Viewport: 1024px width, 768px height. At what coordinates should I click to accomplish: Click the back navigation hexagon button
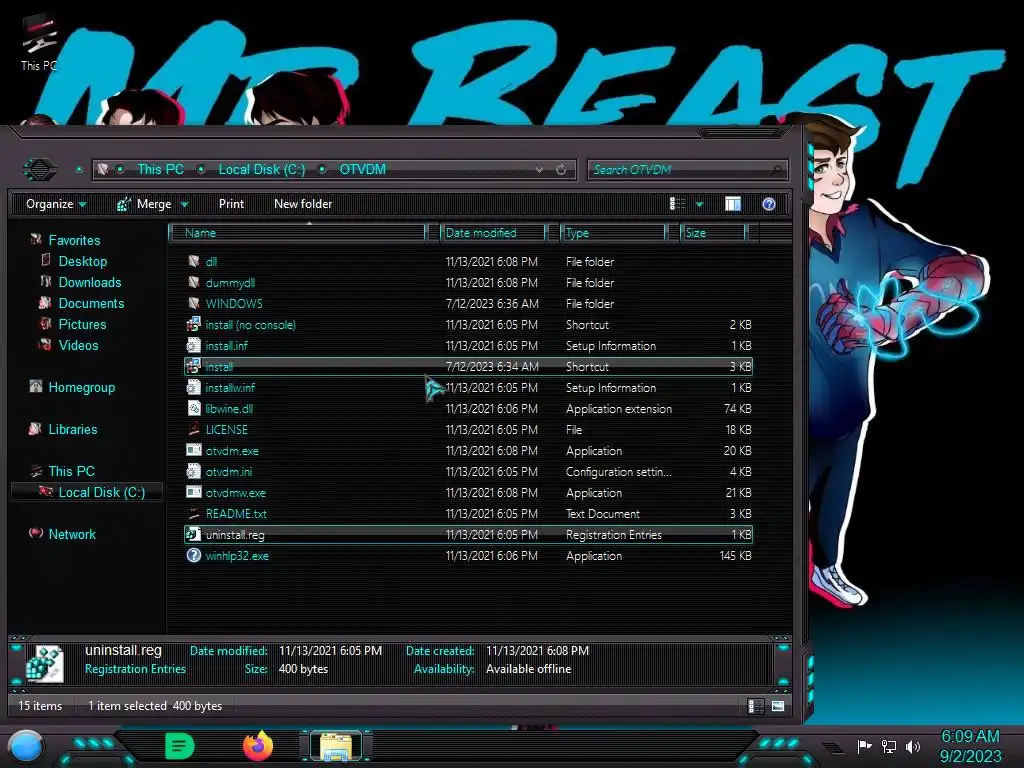tap(40, 170)
